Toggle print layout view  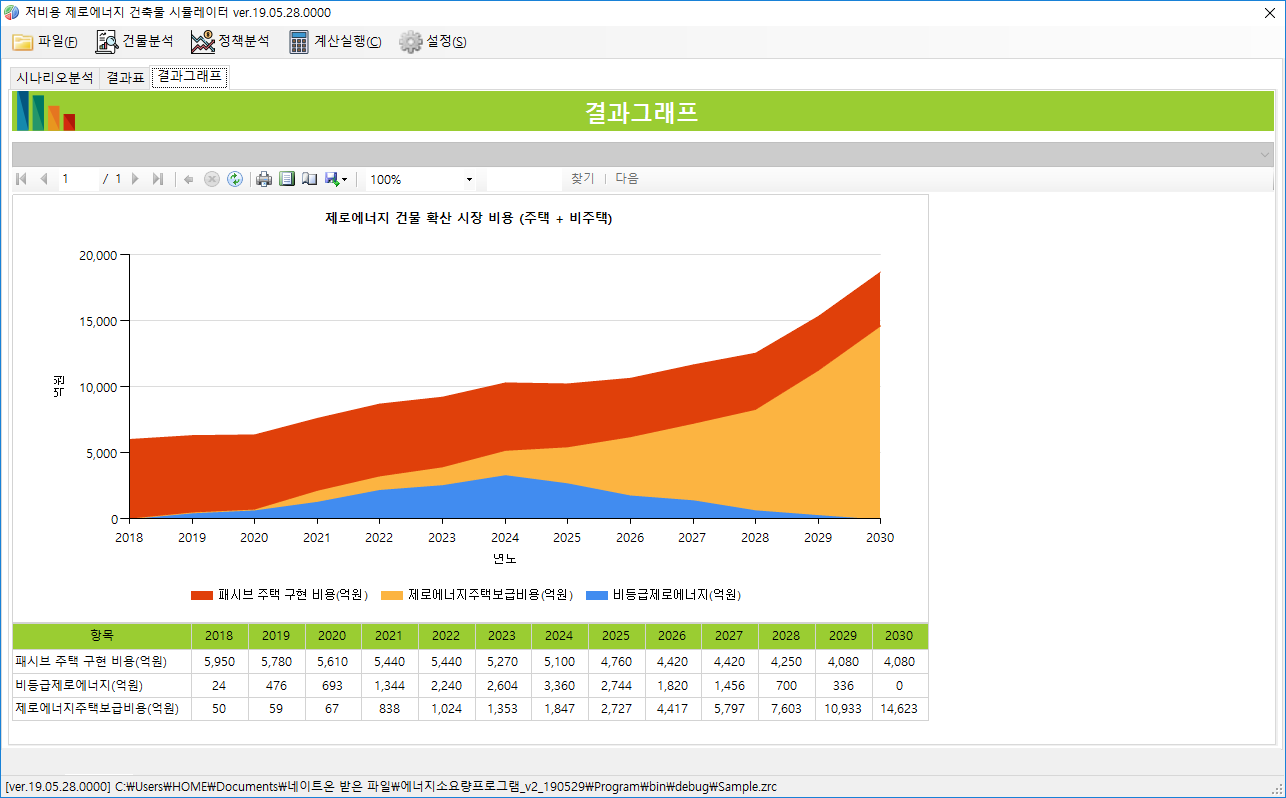tap(287, 179)
